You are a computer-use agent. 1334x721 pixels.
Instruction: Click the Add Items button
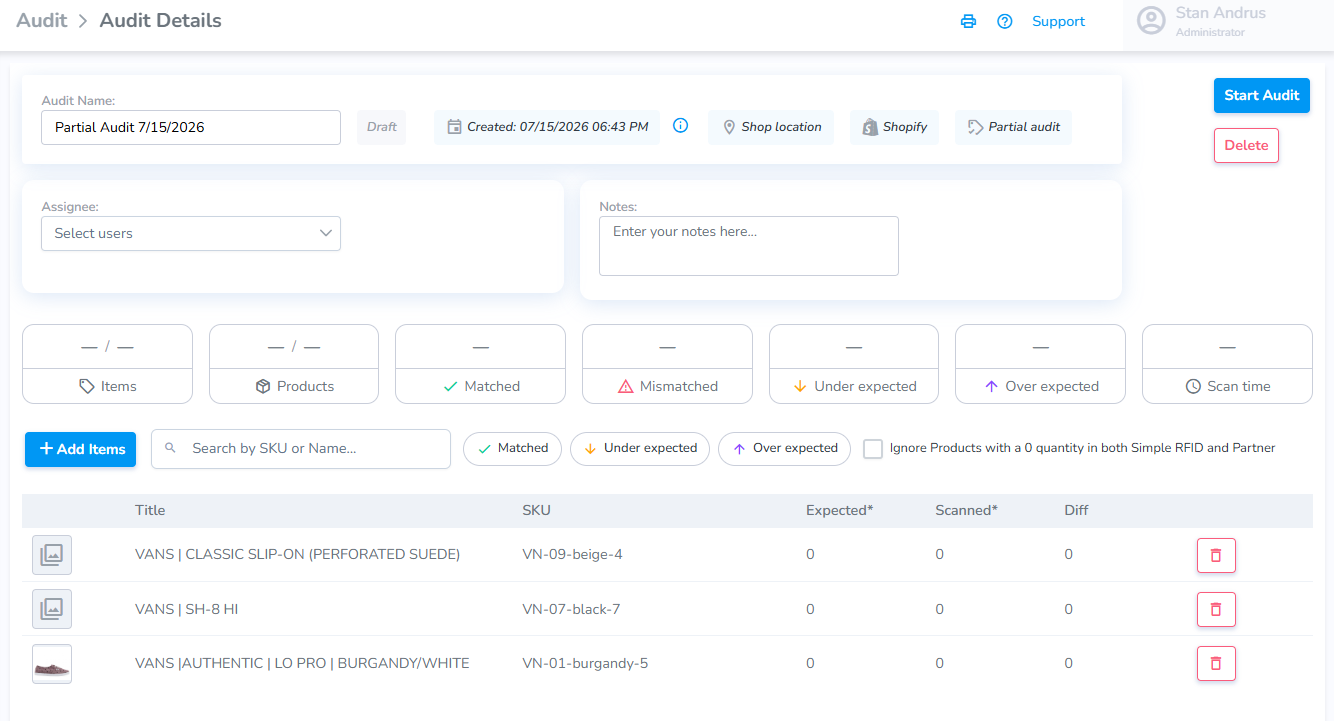tap(80, 449)
